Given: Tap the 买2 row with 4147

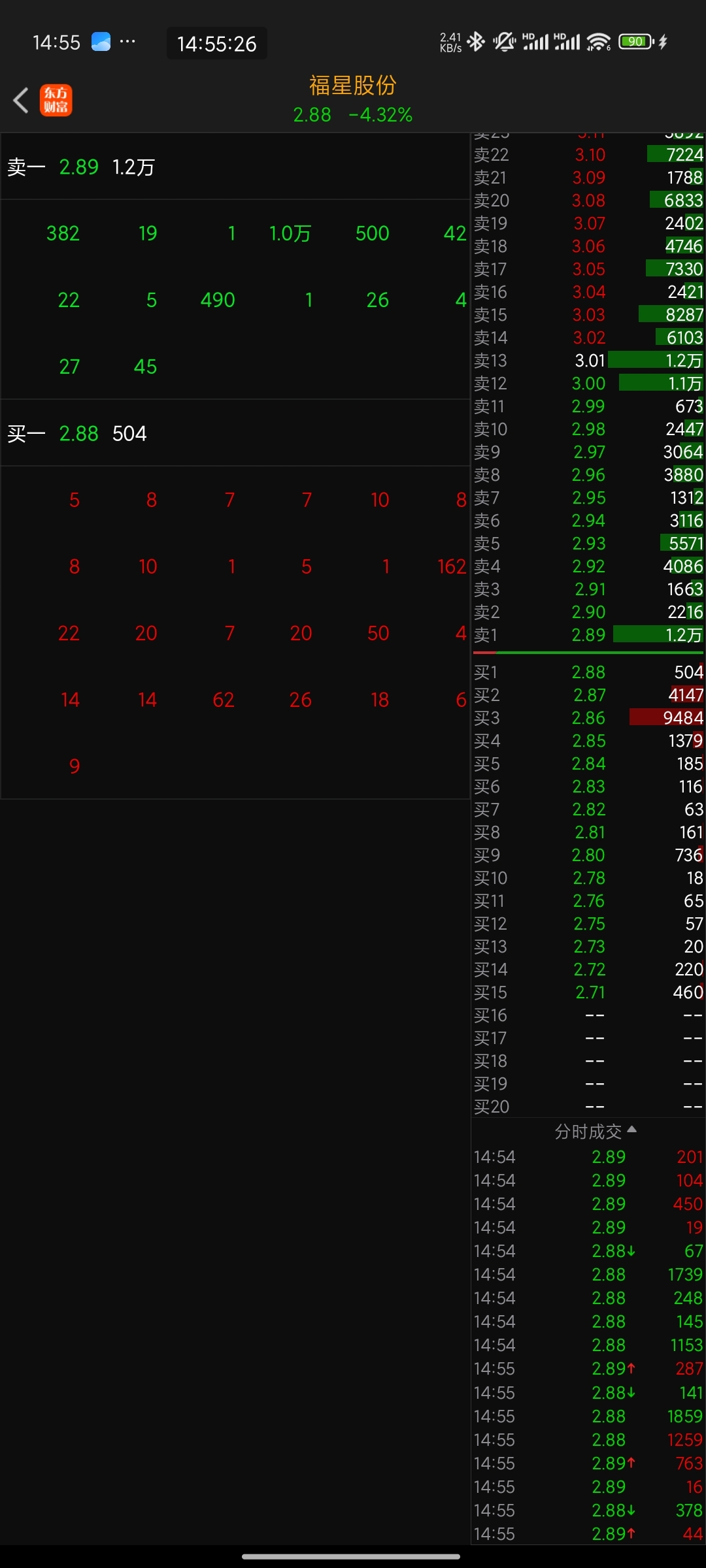Looking at the screenshot, I should [x=588, y=695].
